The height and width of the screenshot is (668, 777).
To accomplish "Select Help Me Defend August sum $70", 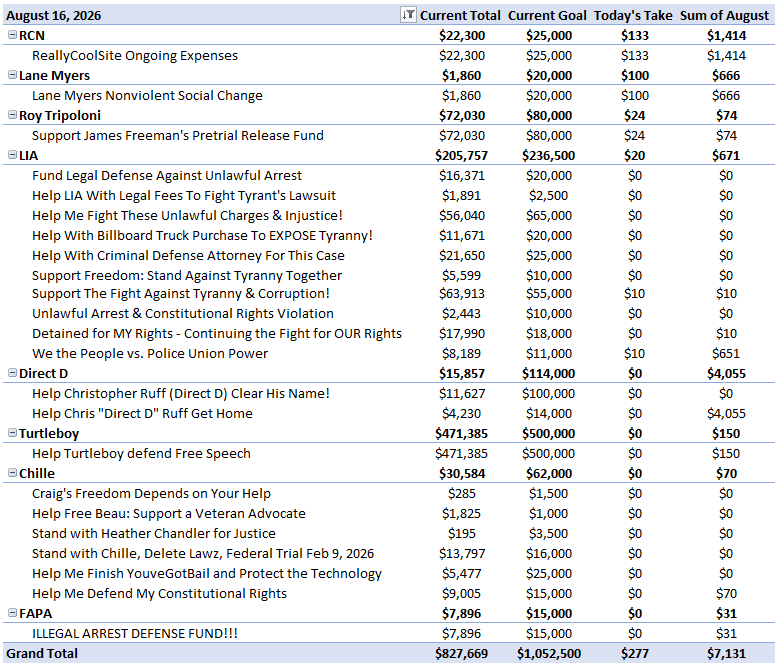I will click(726, 594).
